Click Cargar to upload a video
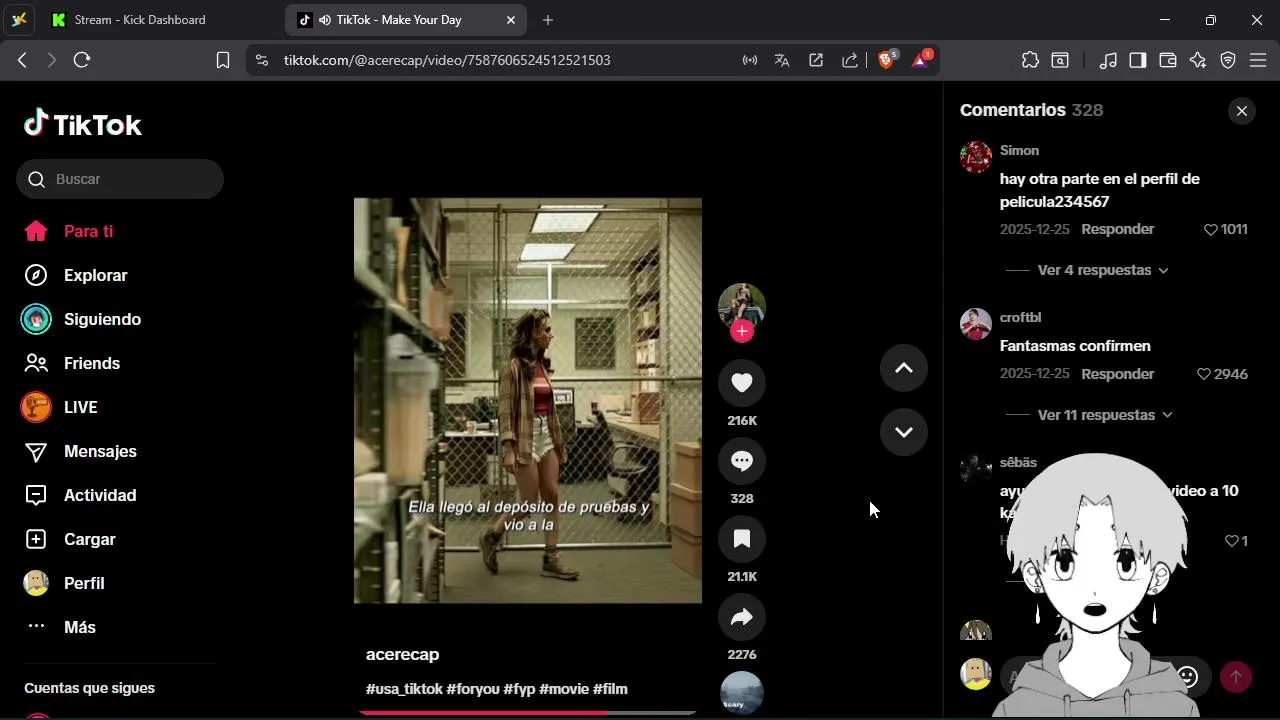This screenshot has height=720, width=1280. tap(70, 539)
